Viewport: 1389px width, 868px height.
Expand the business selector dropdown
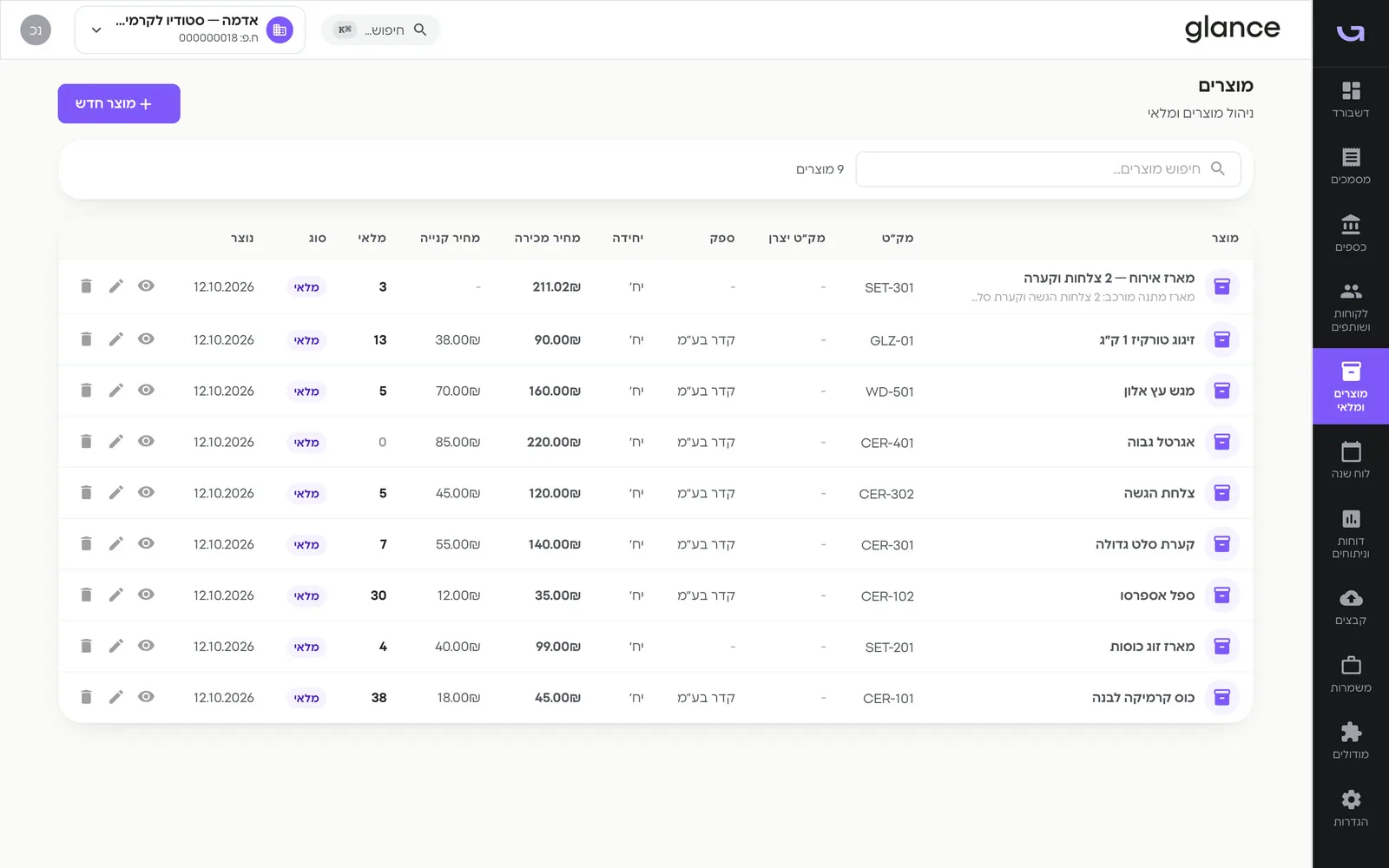[190, 30]
